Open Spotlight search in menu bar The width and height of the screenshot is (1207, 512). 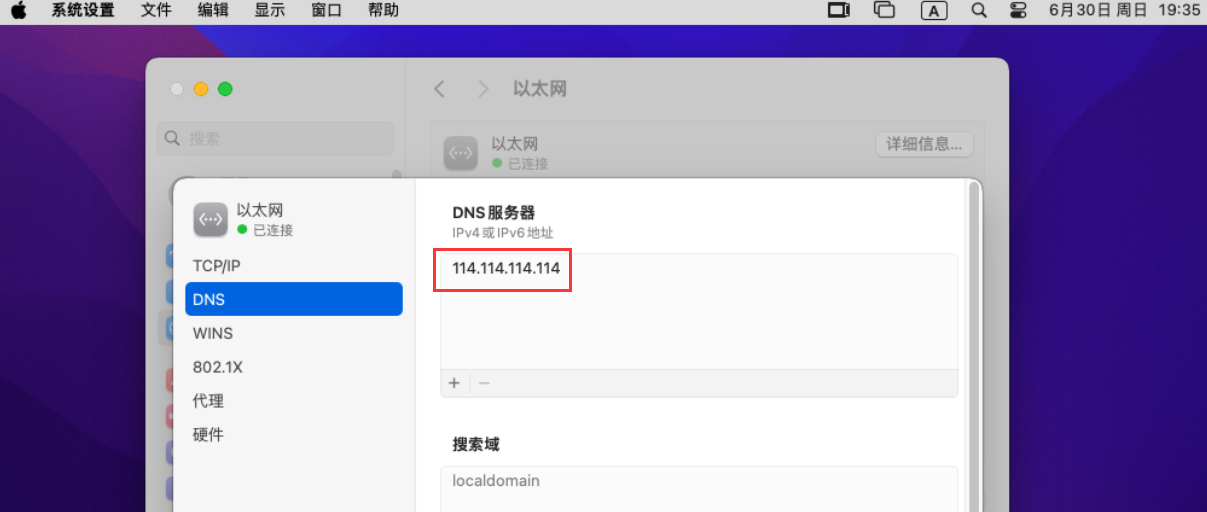click(x=979, y=11)
